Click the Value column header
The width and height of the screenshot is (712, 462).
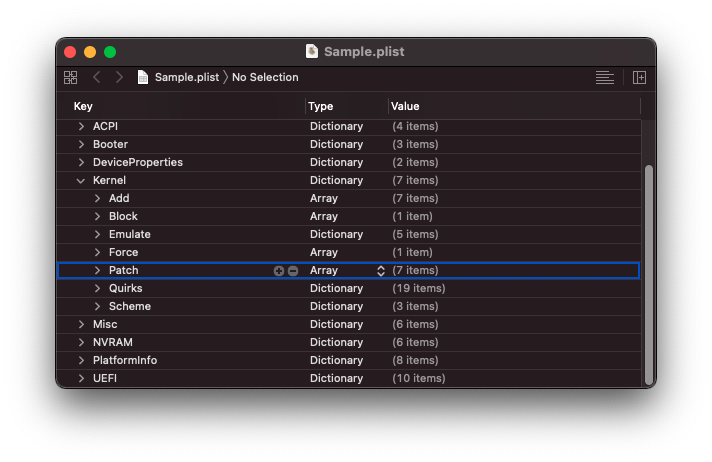(x=405, y=106)
